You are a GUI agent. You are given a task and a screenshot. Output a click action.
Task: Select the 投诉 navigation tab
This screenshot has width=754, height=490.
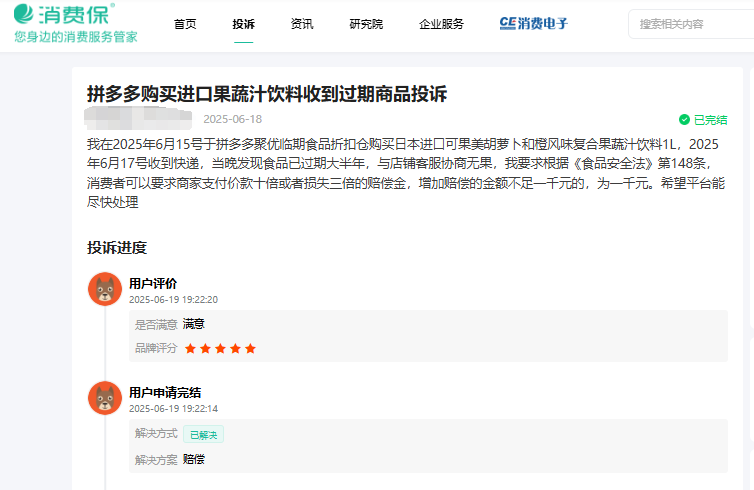point(243,24)
